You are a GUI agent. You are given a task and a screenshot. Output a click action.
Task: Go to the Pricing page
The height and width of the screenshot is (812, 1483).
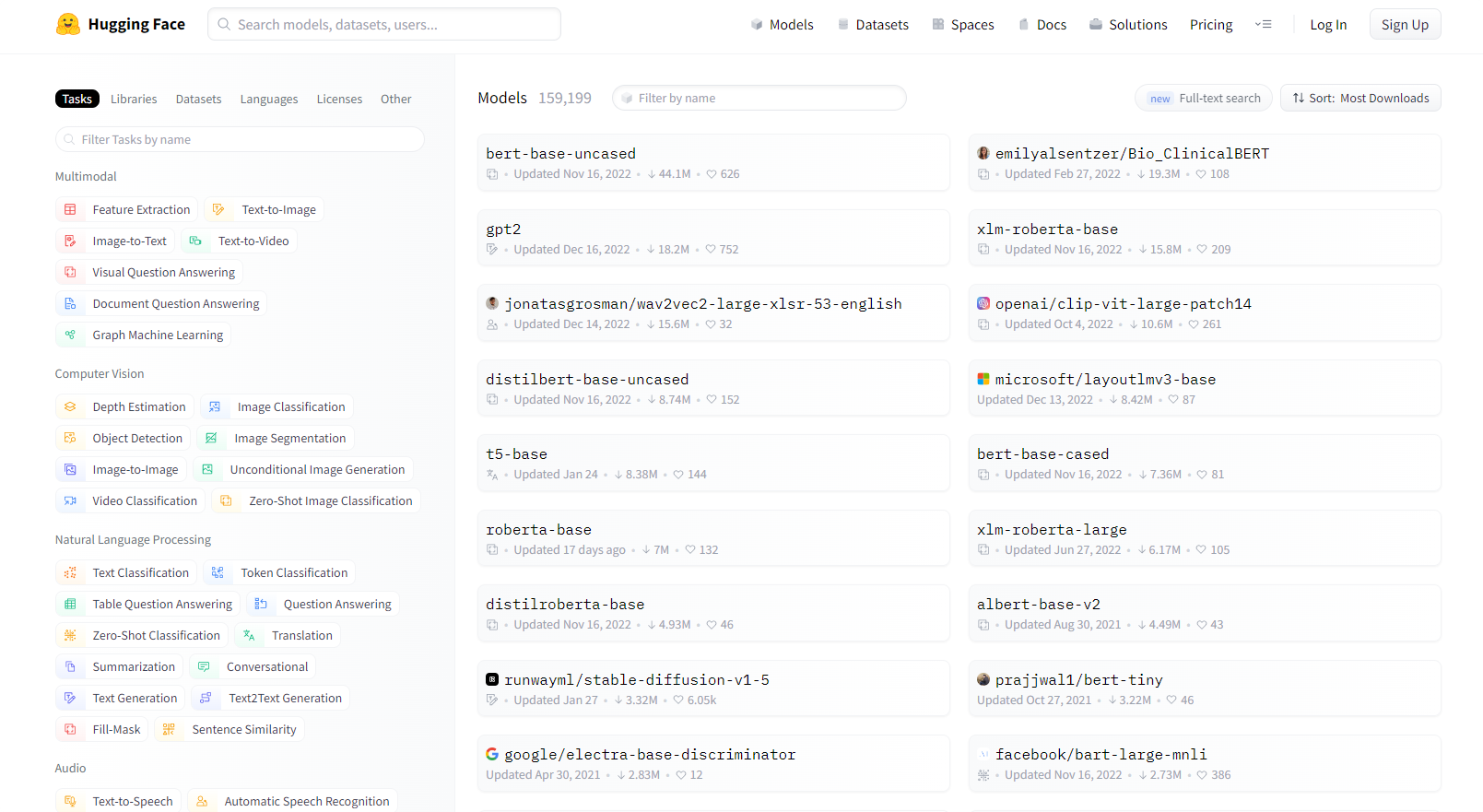[1211, 25]
